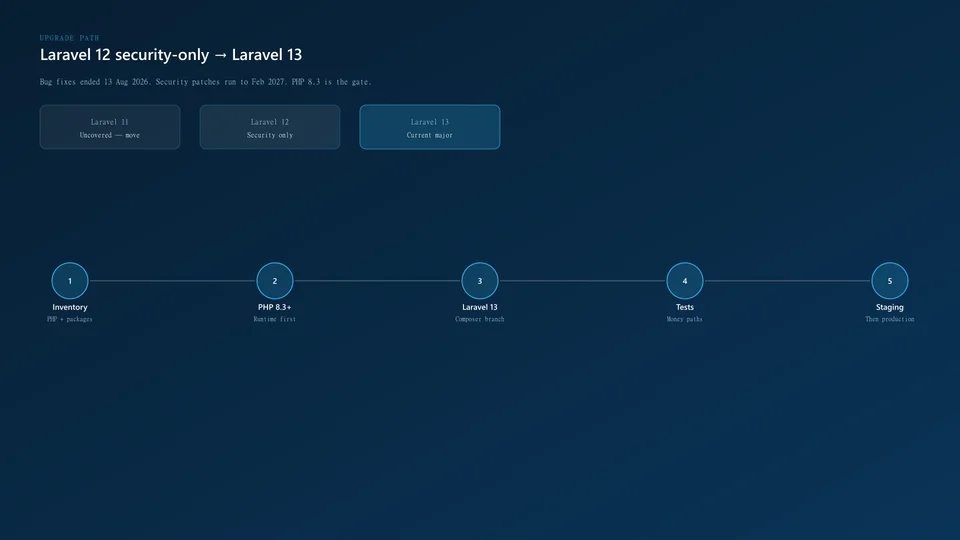Click the 'Inventory' step label
Screen dimensions: 960x540
pos(70,307)
